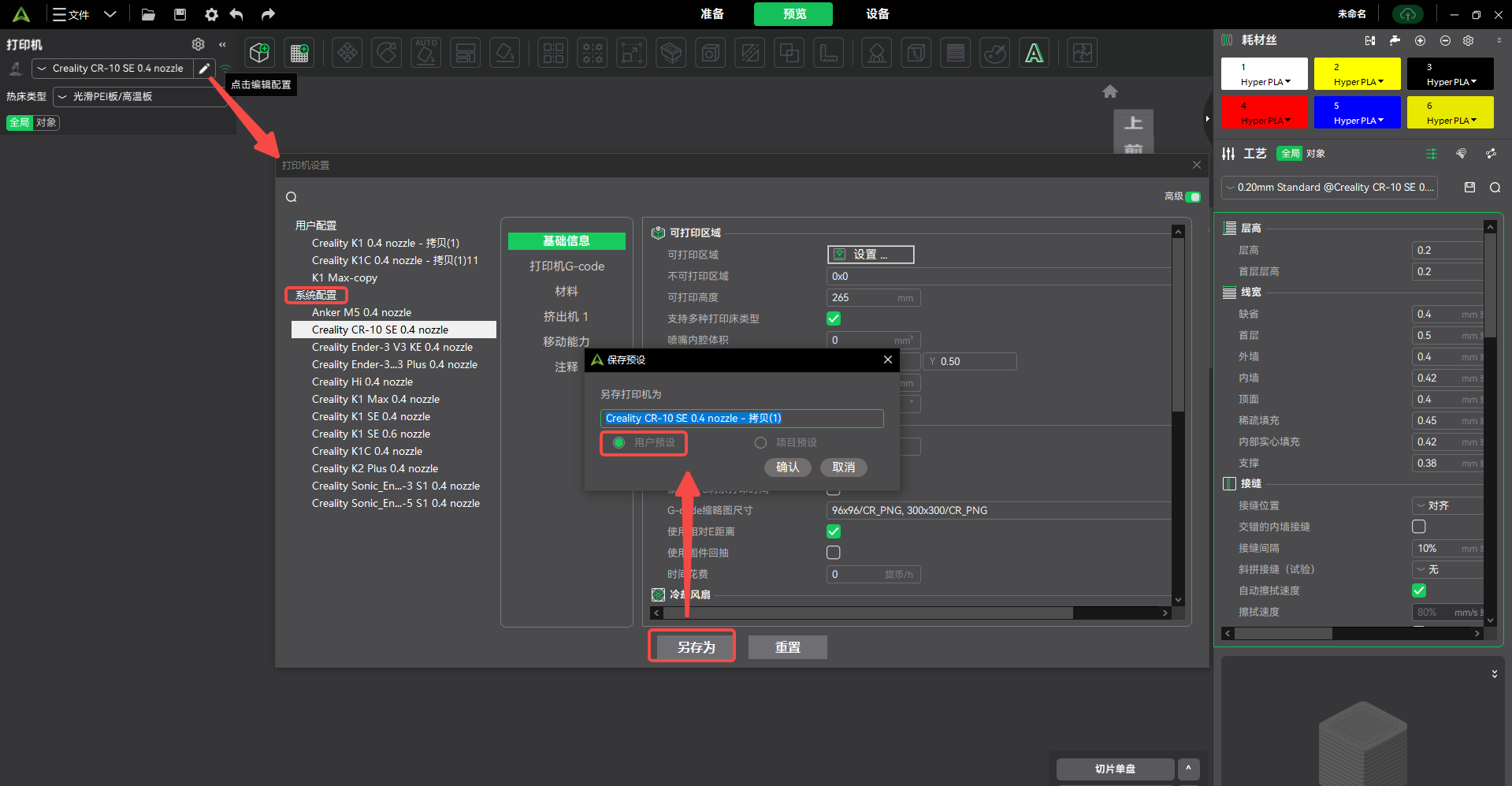Viewport: 1512px width, 786px height.
Task: Click the cut tool icon
Action: pos(750,53)
